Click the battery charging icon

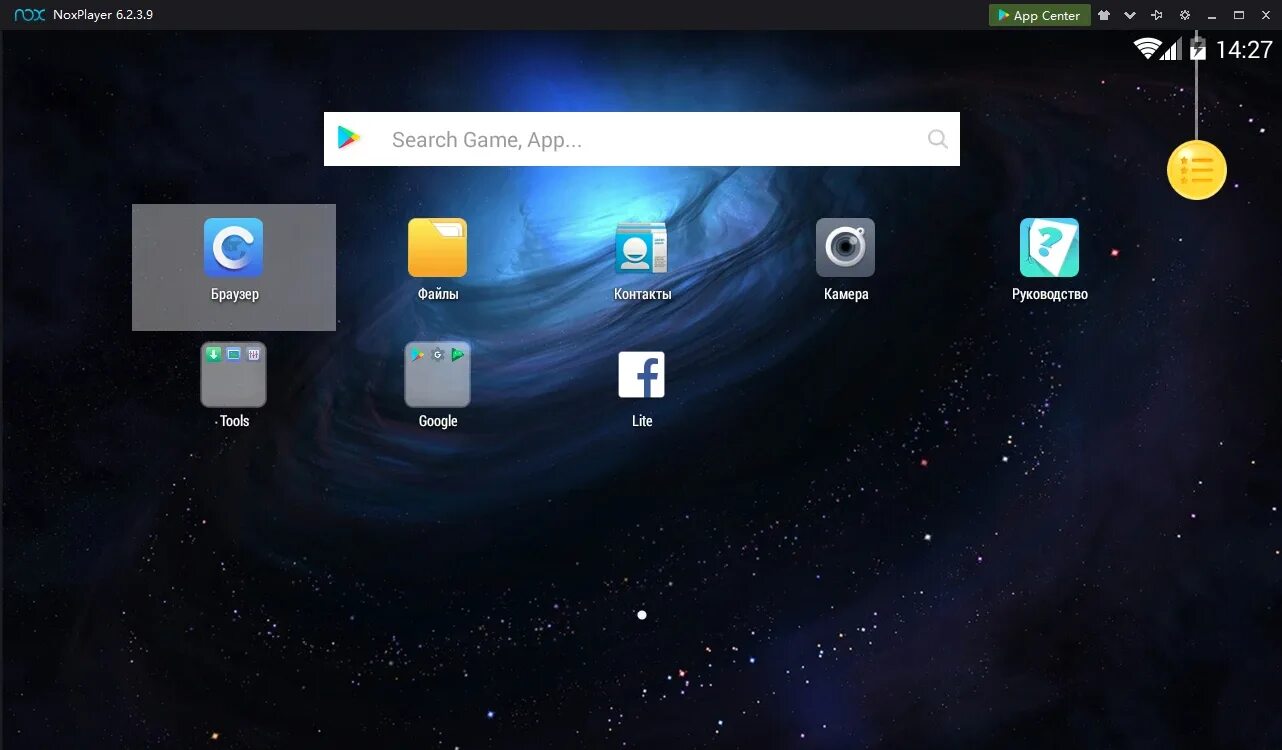pos(1198,49)
